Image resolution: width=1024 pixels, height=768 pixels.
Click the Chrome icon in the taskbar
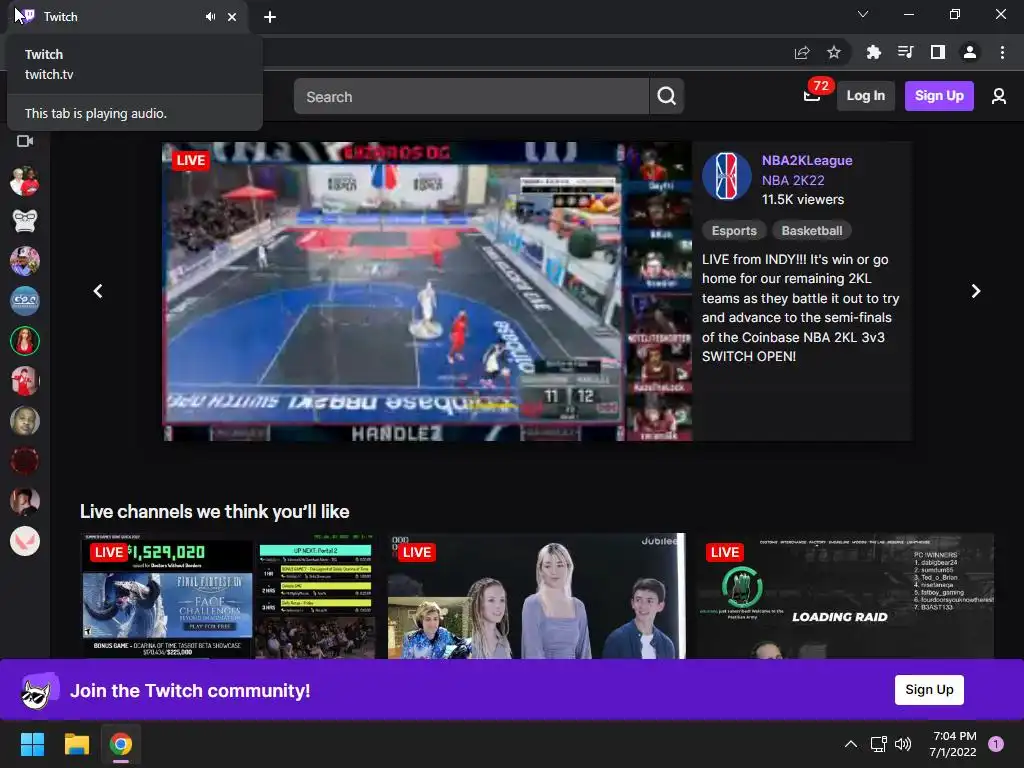click(121, 744)
